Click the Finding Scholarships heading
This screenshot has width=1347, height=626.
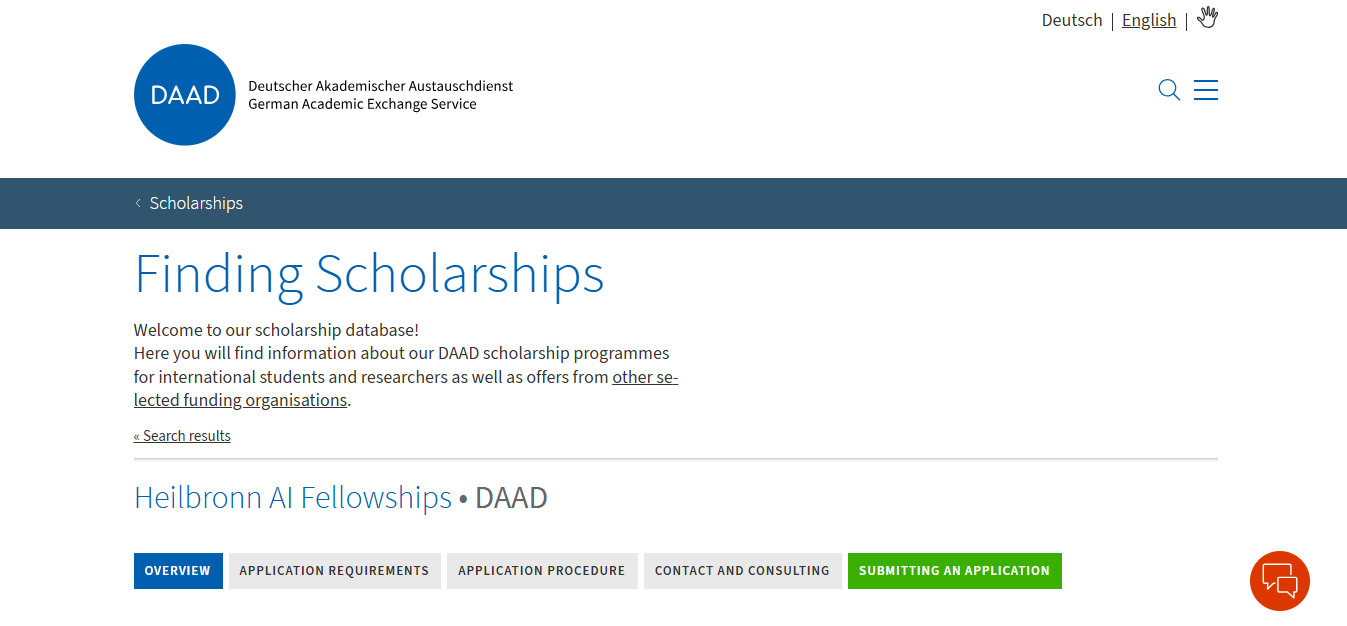369,274
